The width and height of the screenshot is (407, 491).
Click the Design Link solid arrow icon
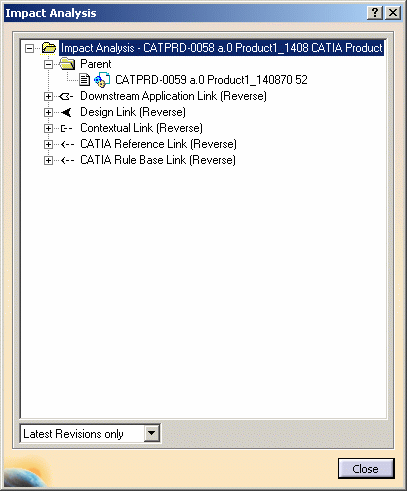point(66,112)
